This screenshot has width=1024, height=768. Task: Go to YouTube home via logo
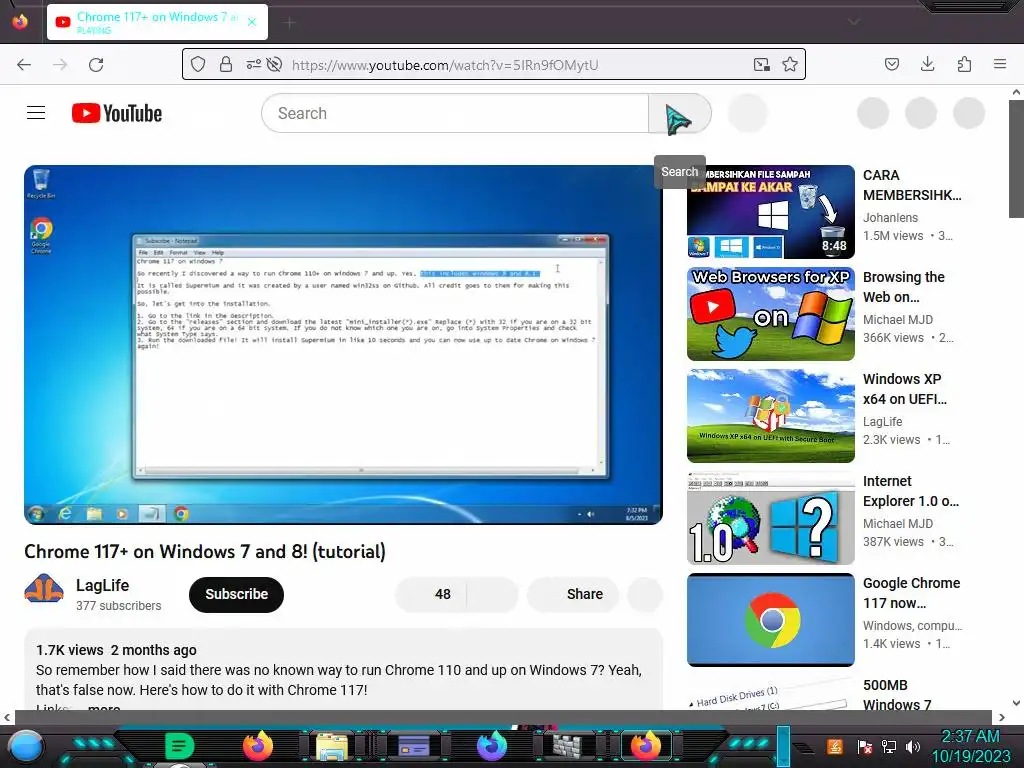[x=117, y=113]
